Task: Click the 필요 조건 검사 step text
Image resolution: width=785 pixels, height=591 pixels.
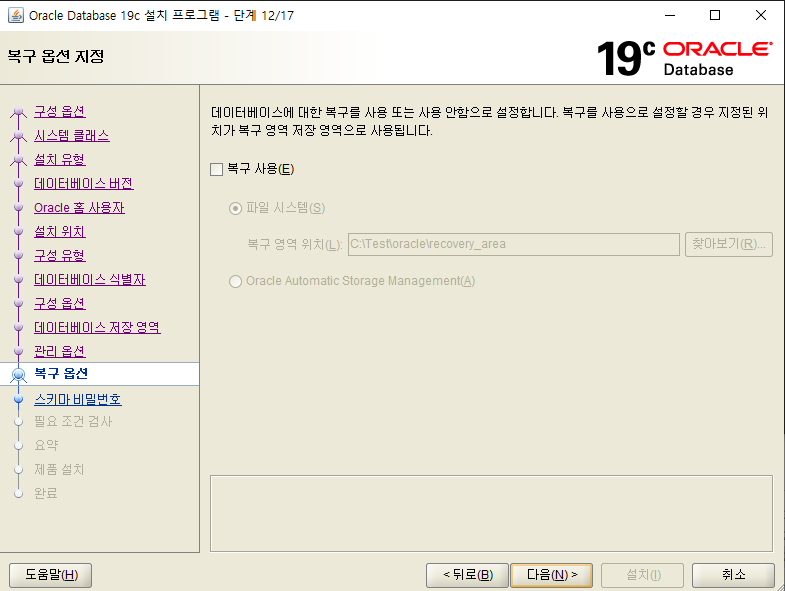Action: tap(73, 422)
